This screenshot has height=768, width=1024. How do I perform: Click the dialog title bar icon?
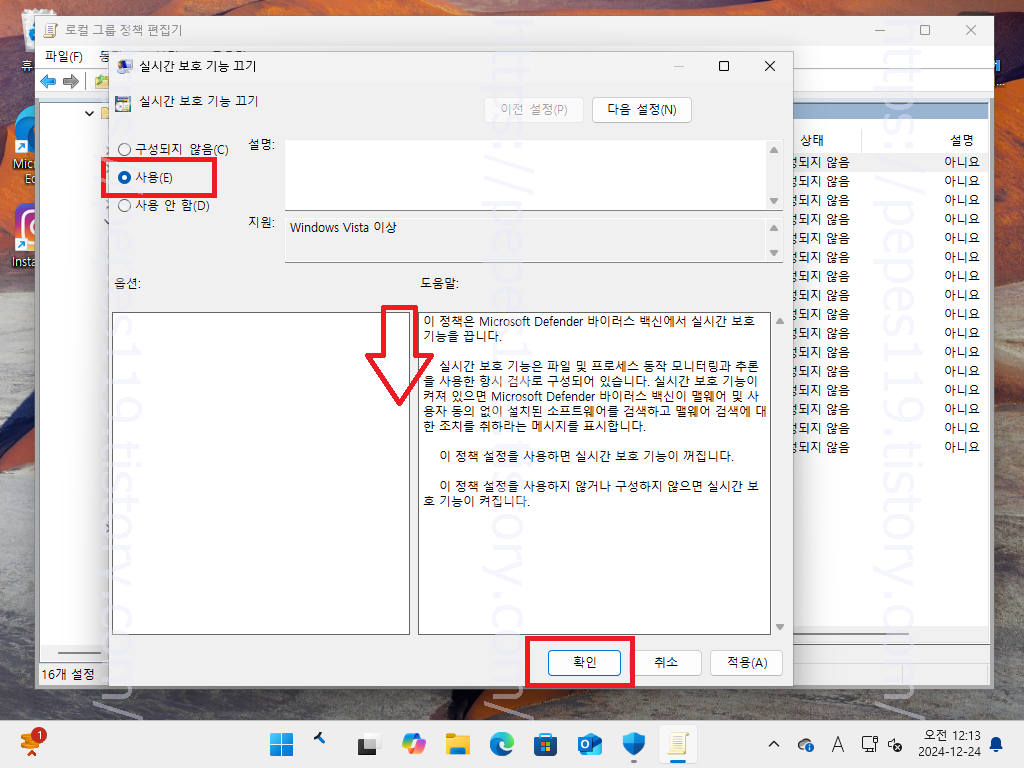[x=124, y=66]
